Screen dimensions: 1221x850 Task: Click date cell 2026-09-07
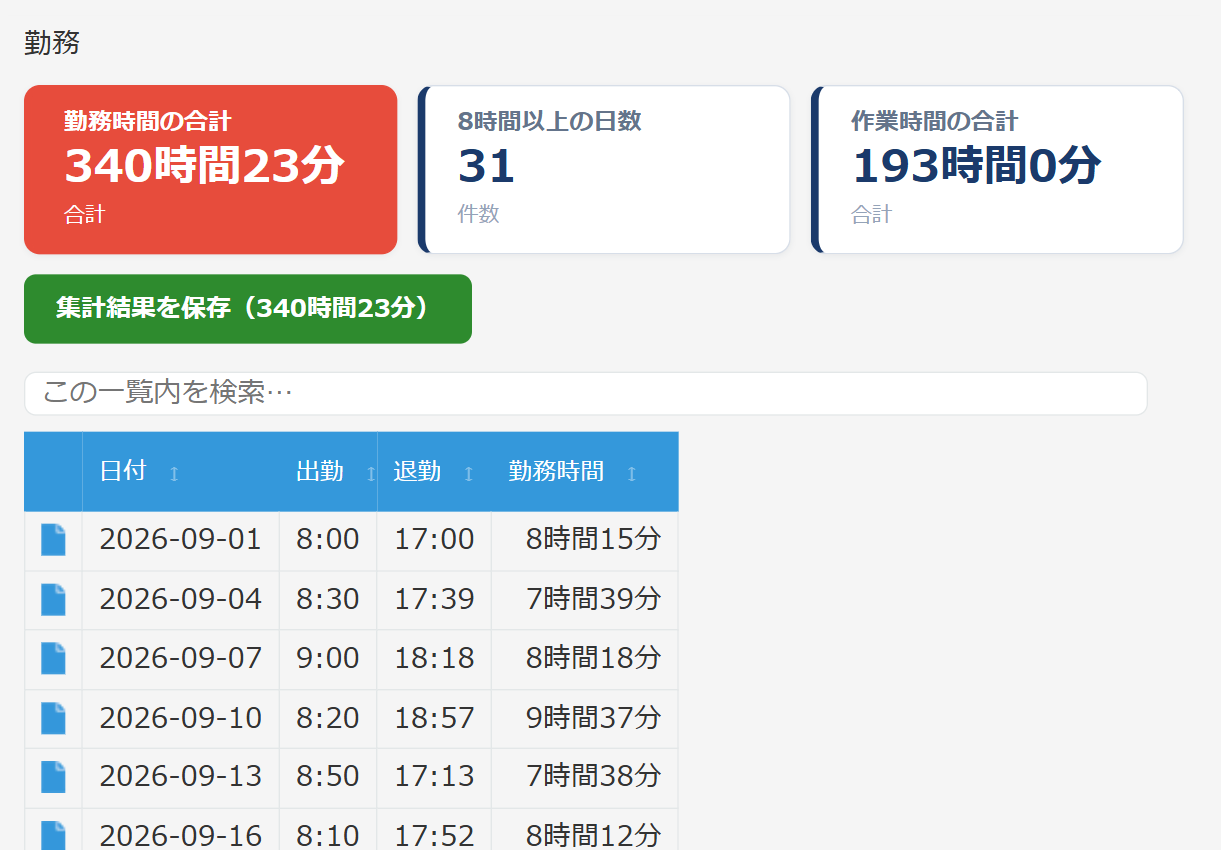pos(181,658)
